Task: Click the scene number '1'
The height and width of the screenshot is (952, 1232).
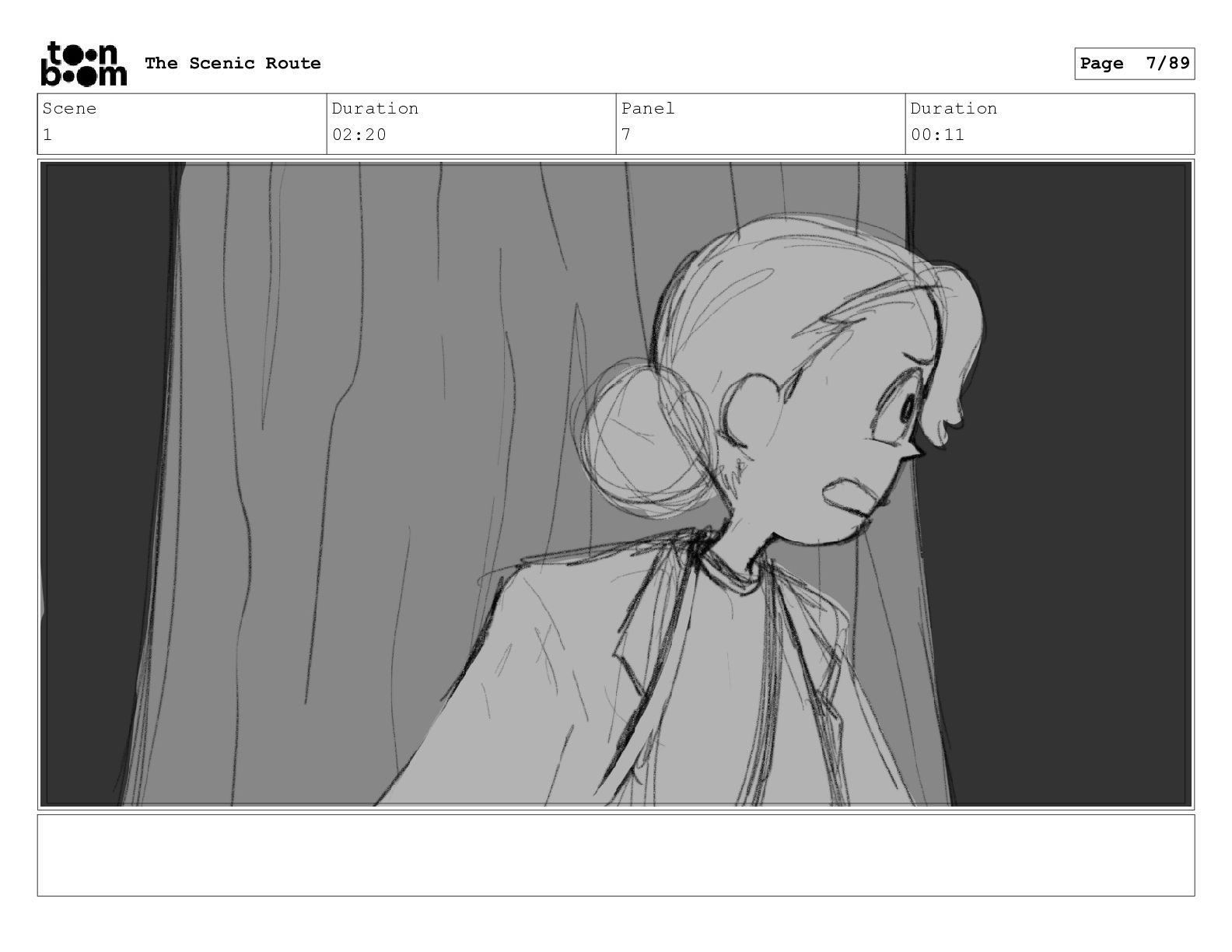Action: click(47, 135)
